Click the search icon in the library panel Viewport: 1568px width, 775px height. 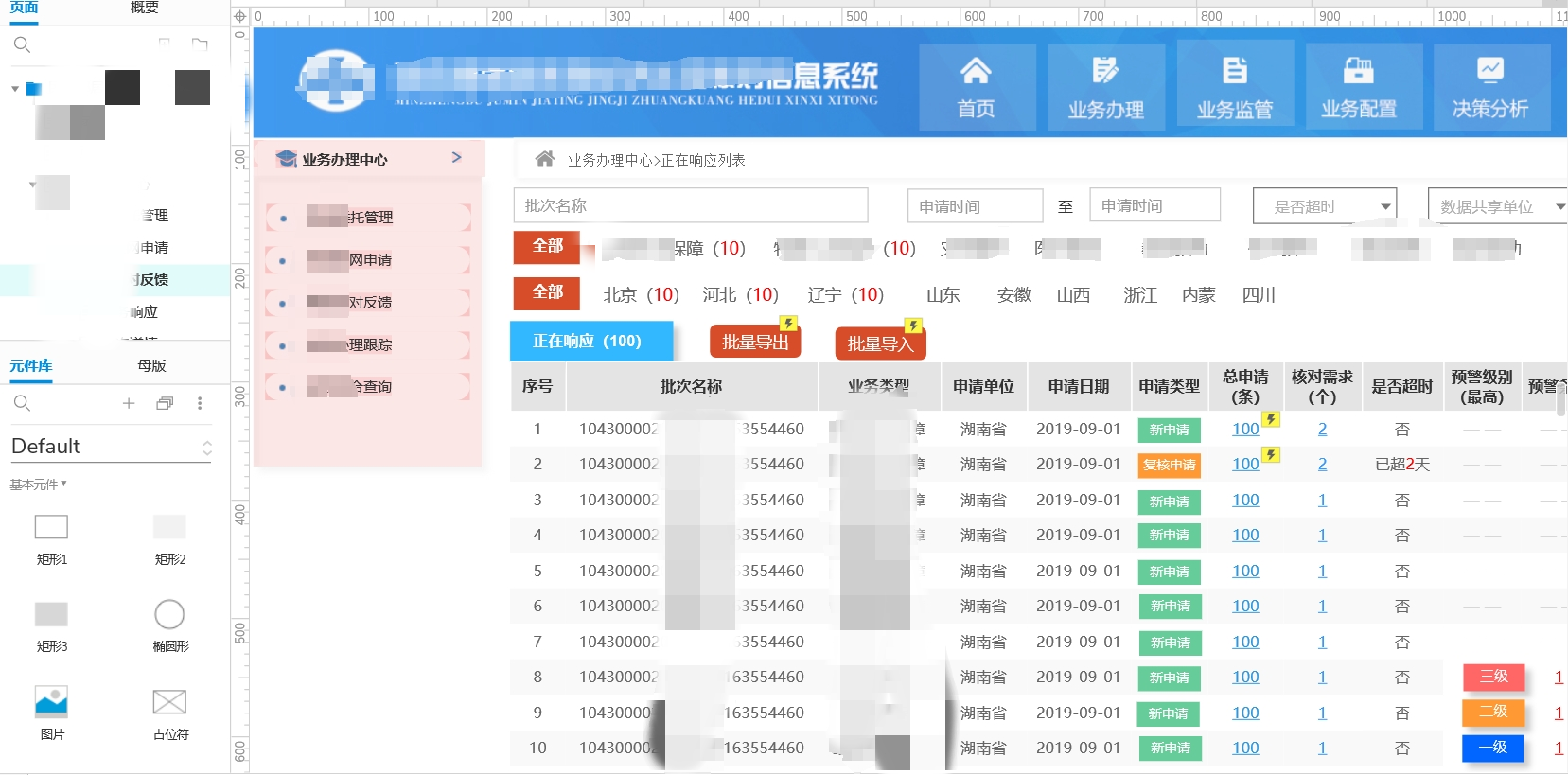(x=23, y=403)
